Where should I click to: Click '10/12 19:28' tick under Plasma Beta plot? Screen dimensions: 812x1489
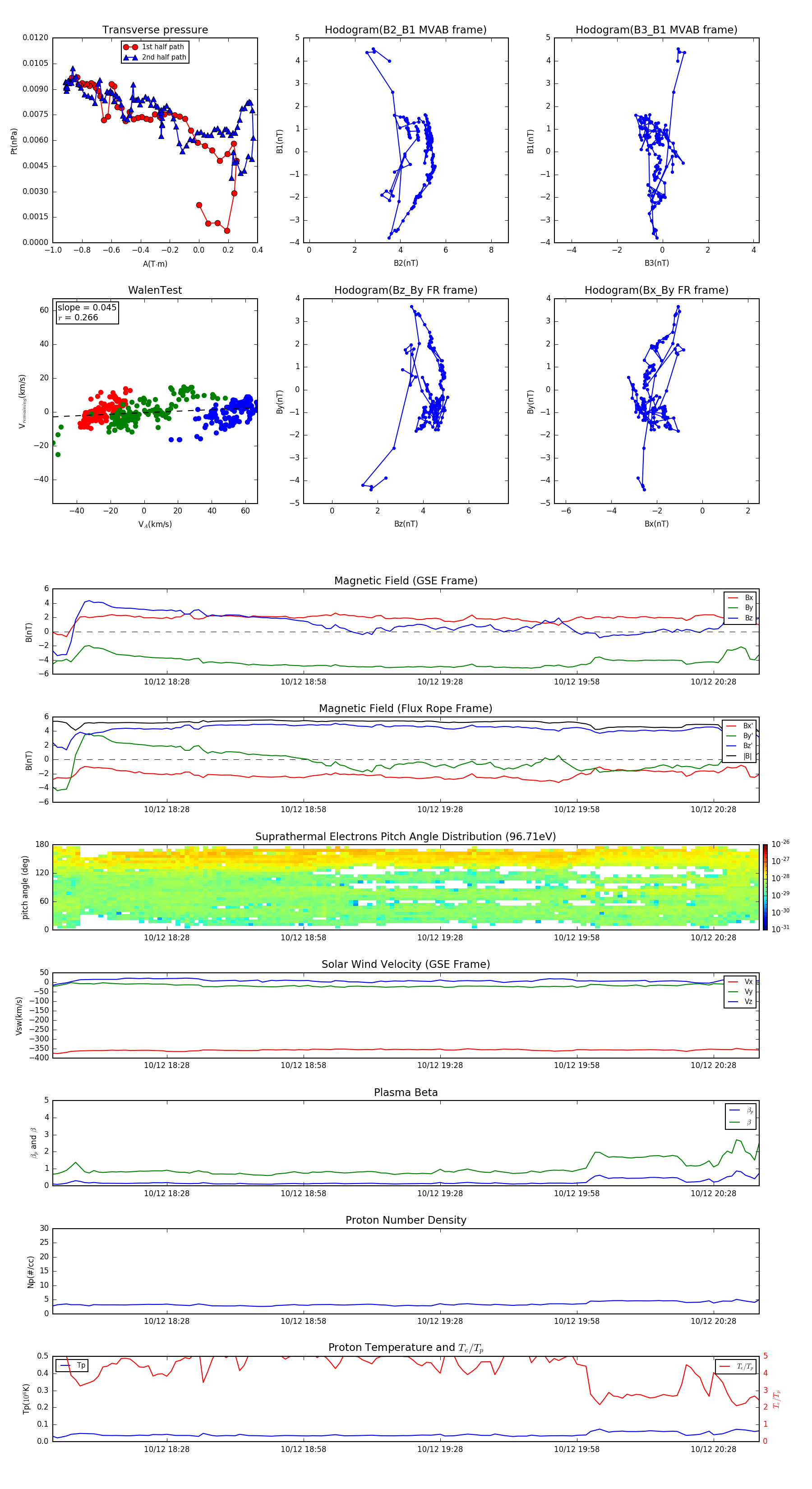tap(440, 1193)
